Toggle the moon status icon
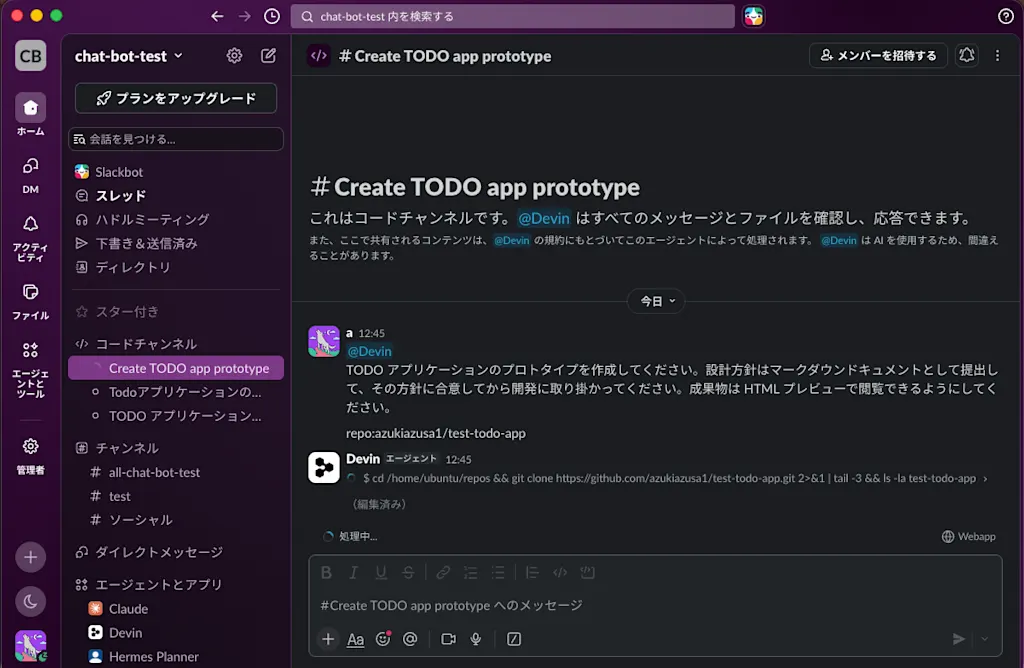Screen dimensions: 1024x668 [31, 601]
